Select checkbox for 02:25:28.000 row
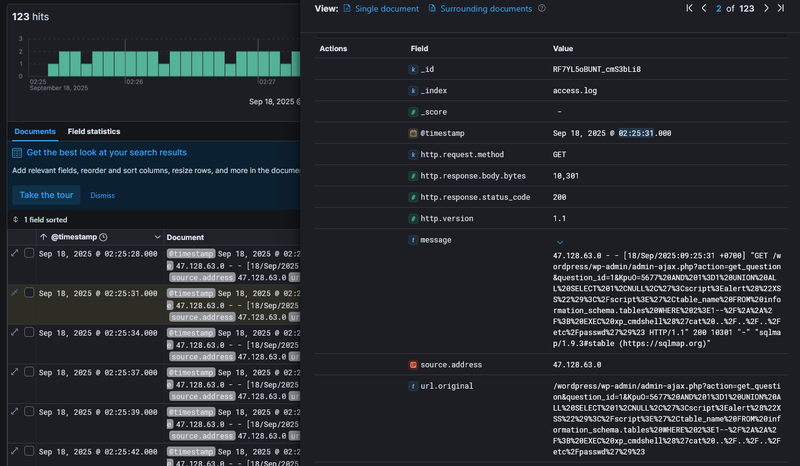The height and width of the screenshot is (466, 800). point(29,253)
